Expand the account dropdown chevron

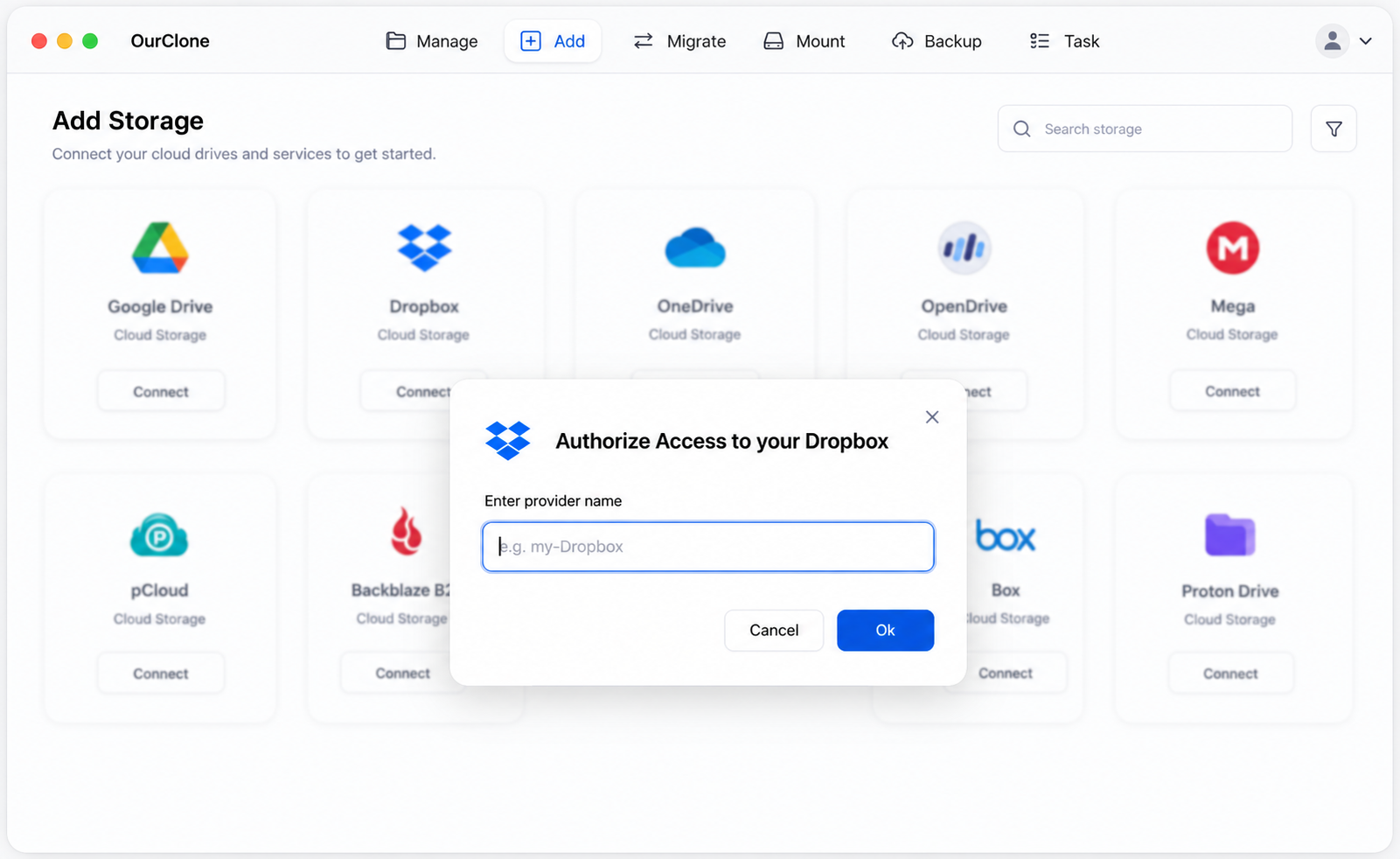click(1365, 41)
